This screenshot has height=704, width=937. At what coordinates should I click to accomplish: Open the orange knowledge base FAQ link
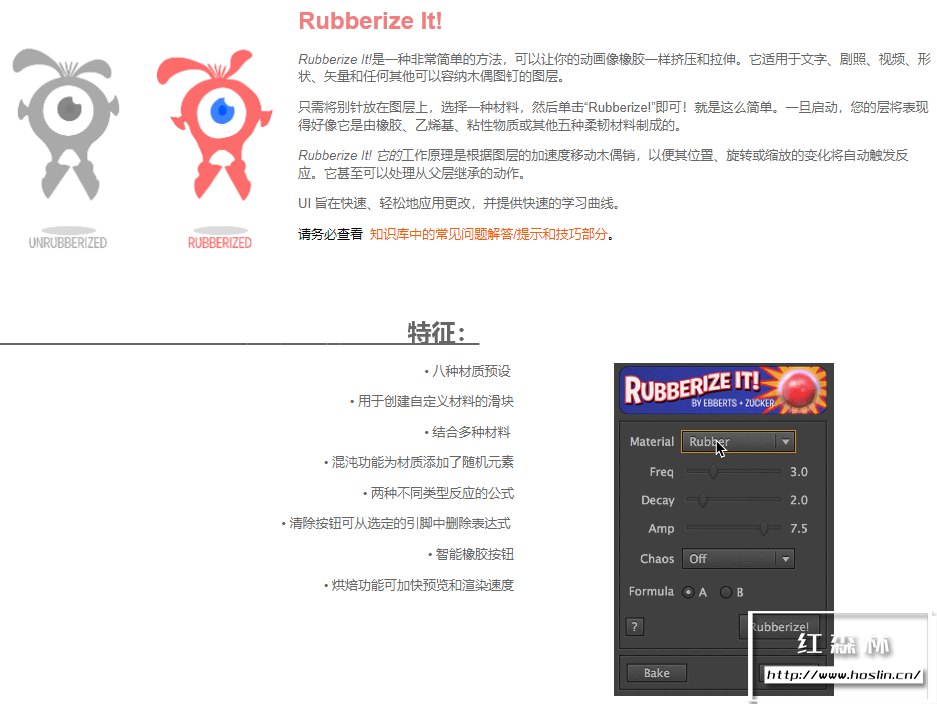(488, 234)
